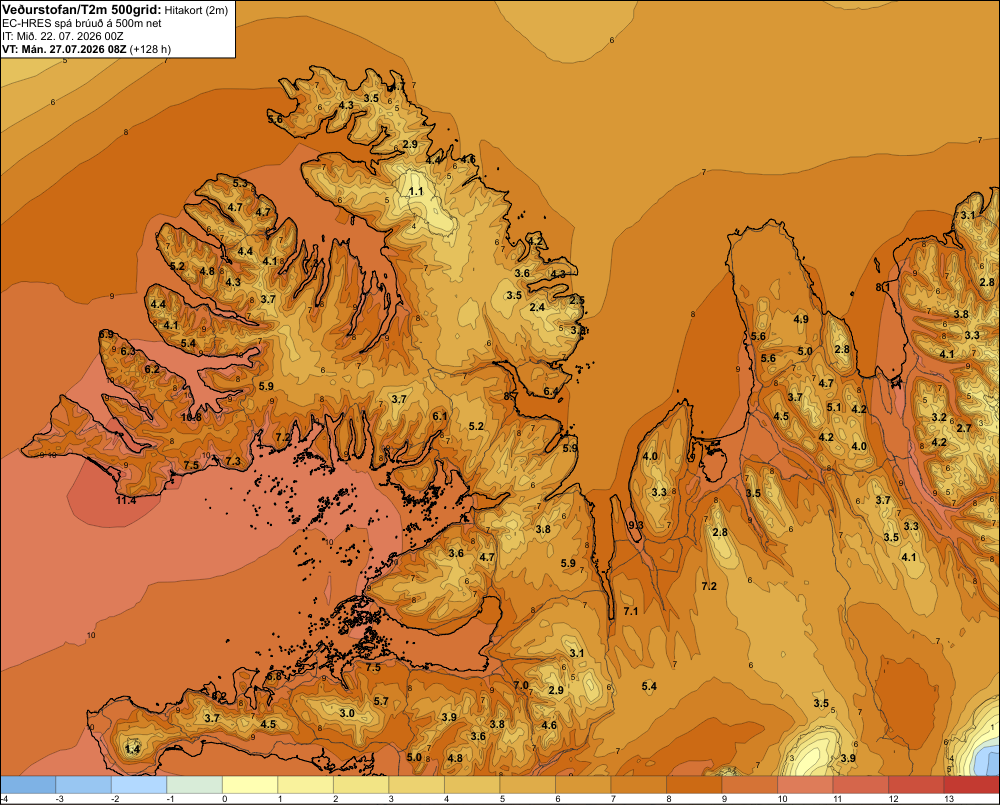1000x805 pixels.
Task: Click the legend tick label '0'
Action: point(224,799)
